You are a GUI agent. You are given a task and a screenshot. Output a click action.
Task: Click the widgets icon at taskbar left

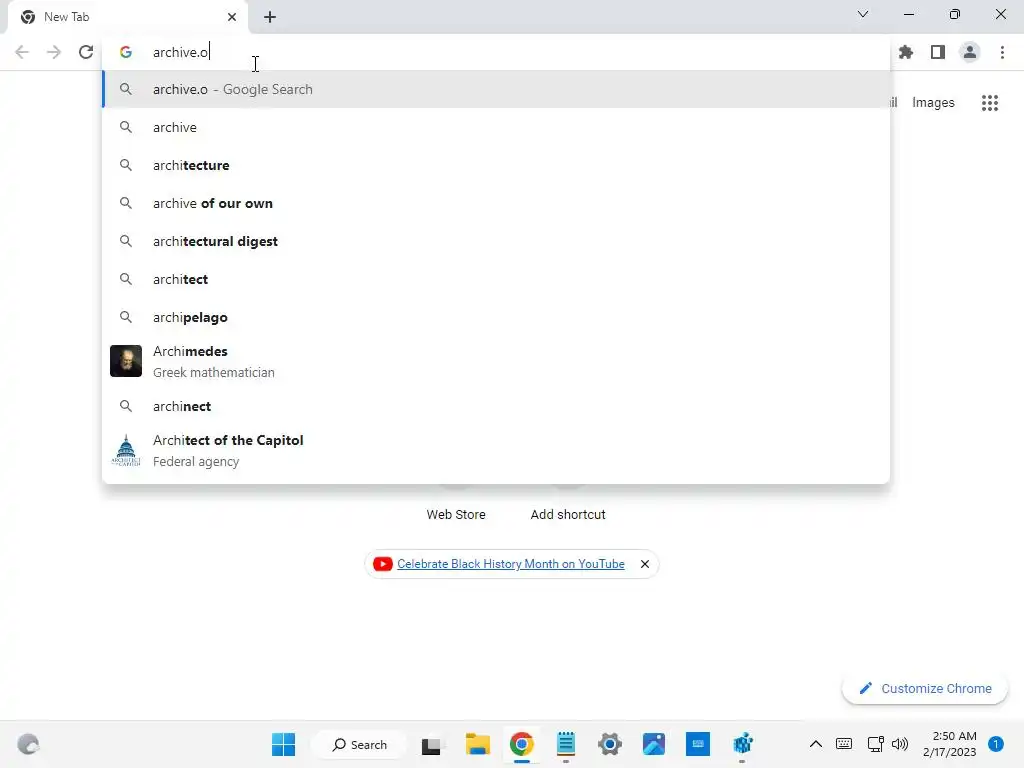(28, 744)
